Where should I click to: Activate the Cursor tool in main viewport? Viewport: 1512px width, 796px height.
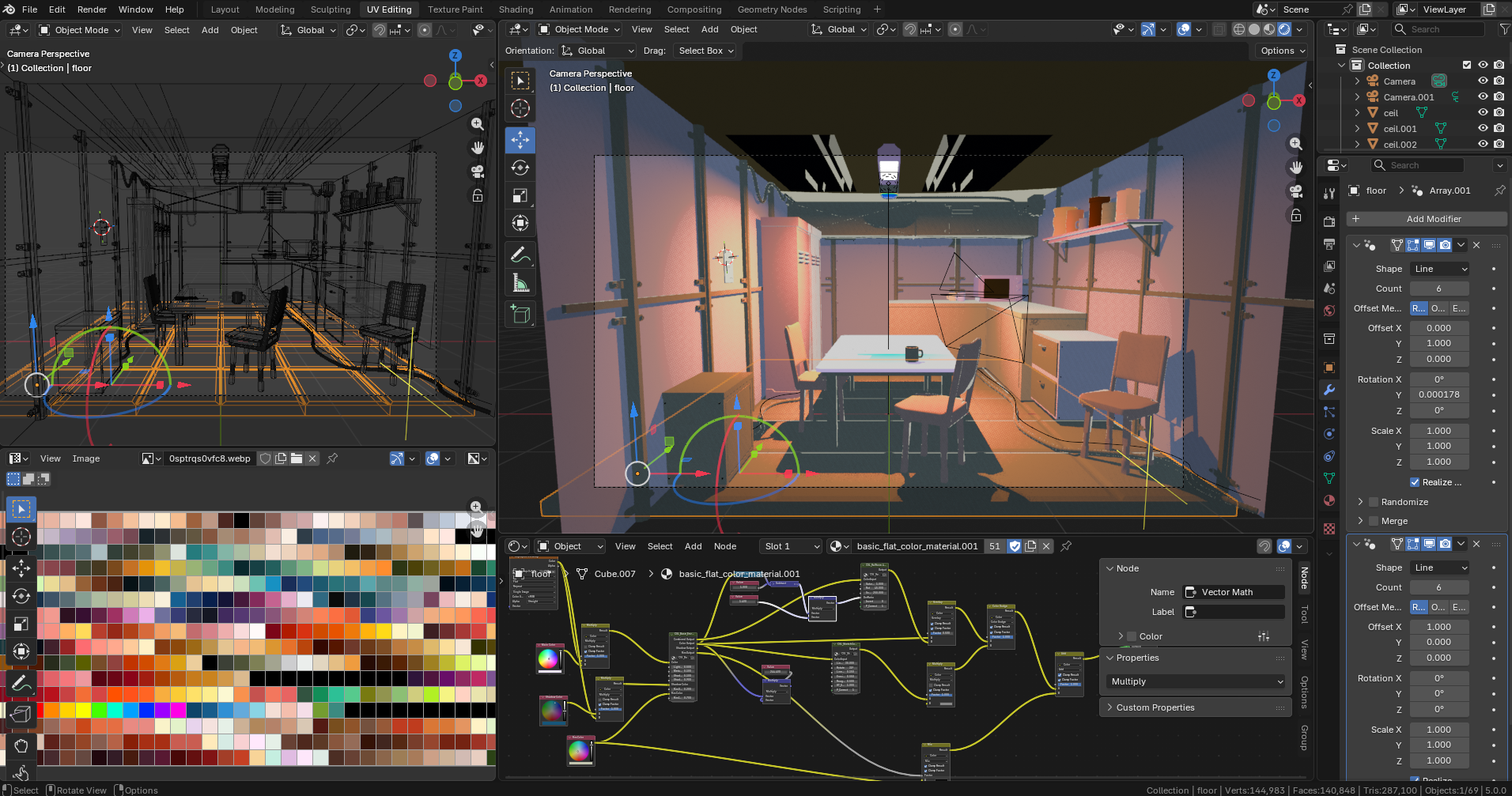520,108
